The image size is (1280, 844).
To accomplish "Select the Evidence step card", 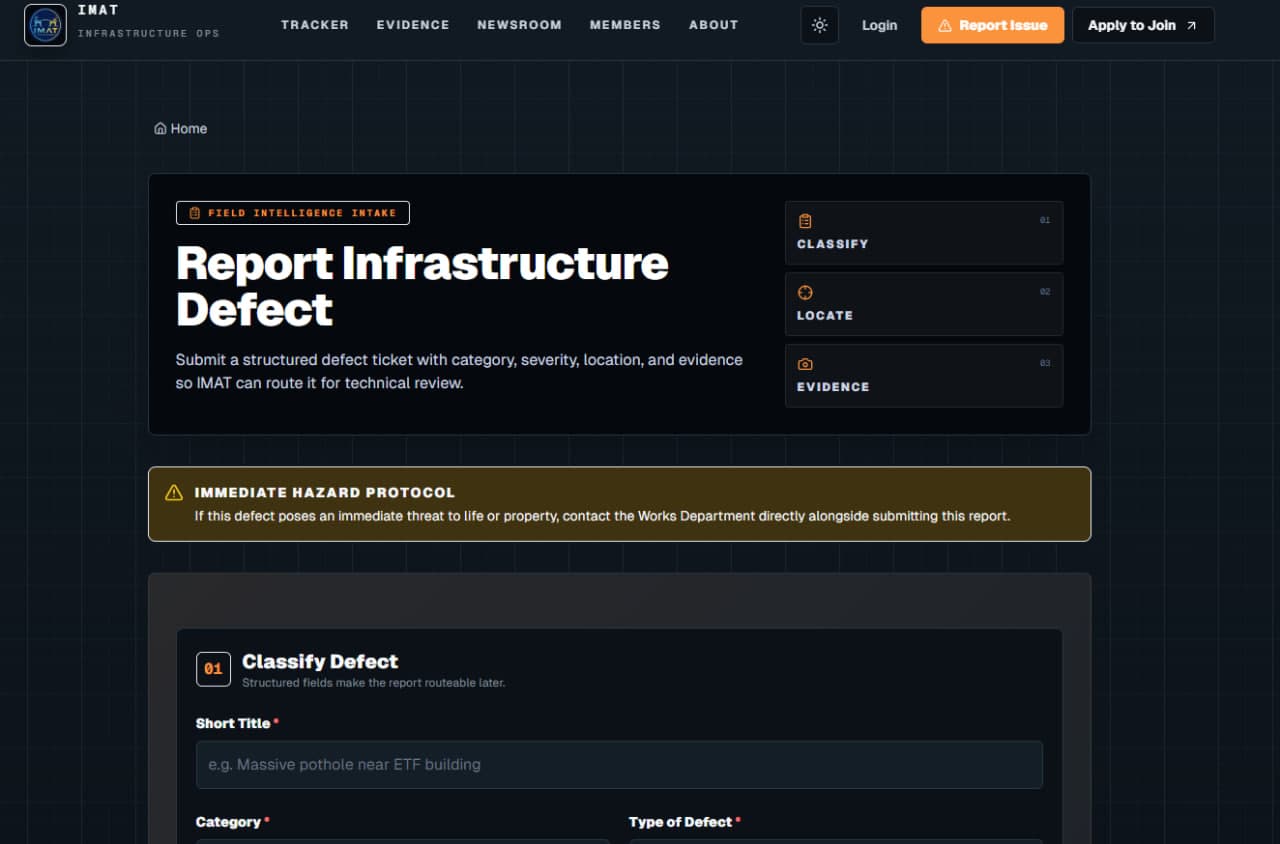I will click(x=924, y=376).
